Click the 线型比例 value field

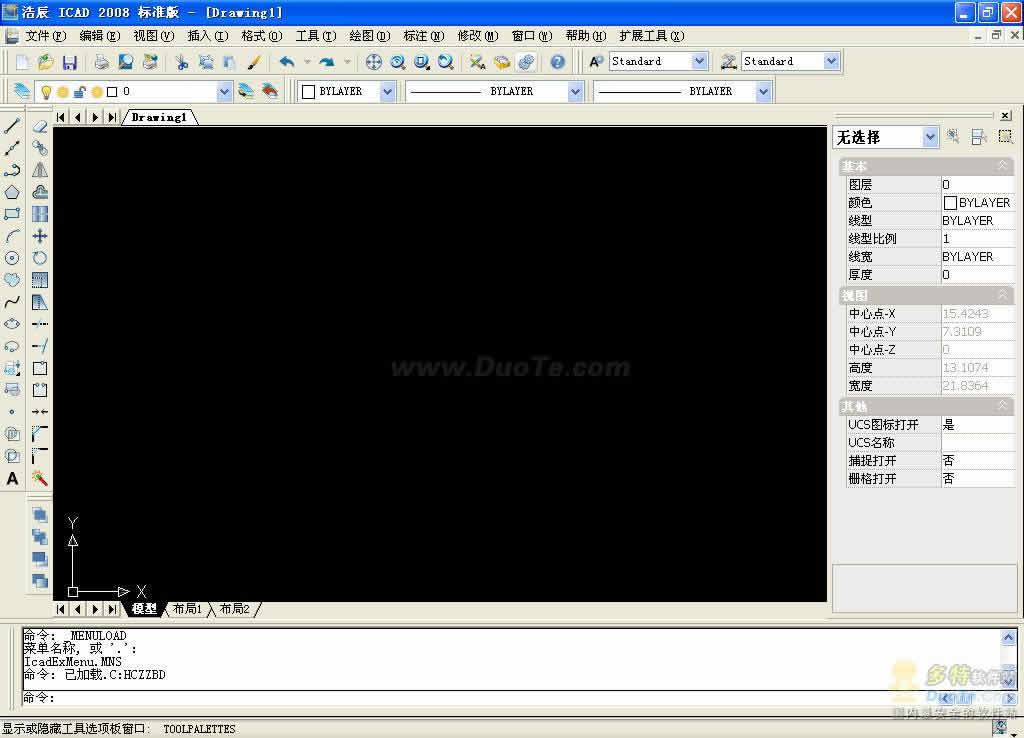[977, 239]
